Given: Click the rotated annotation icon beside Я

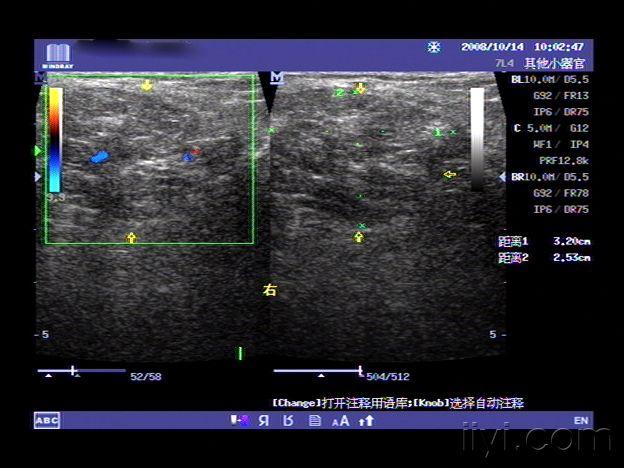Looking at the screenshot, I should pyautogui.click(x=289, y=421).
